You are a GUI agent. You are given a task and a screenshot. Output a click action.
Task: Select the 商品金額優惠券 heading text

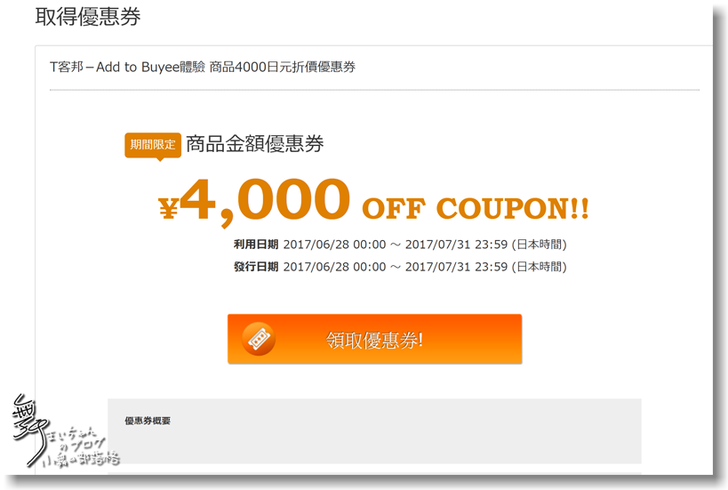pos(255,144)
